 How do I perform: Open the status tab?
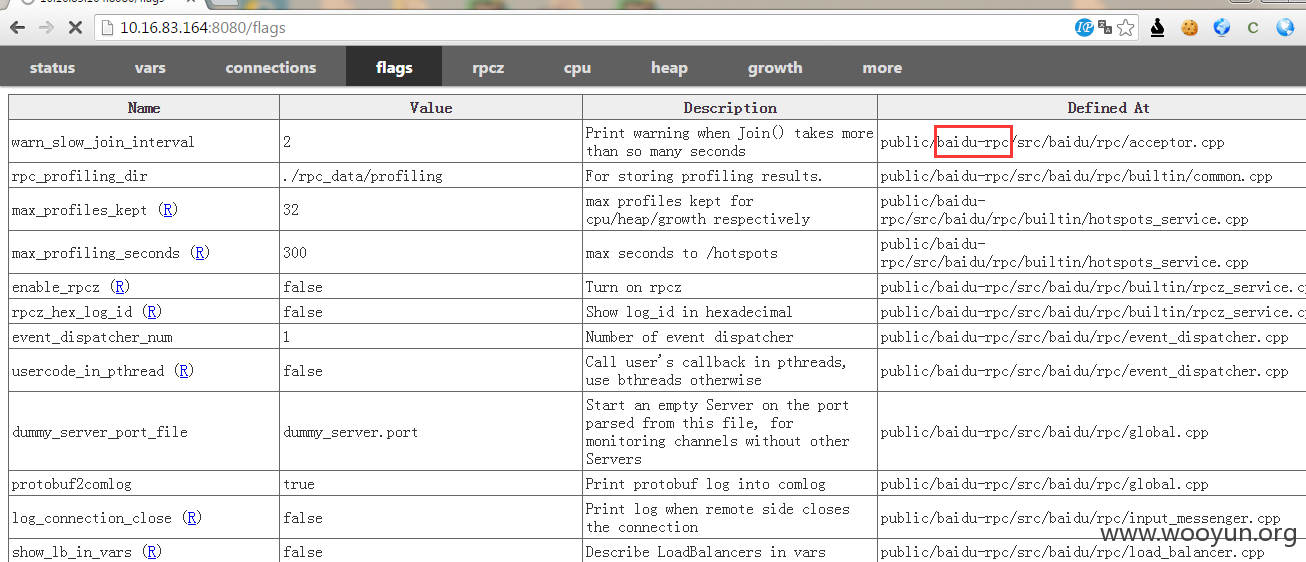point(52,68)
